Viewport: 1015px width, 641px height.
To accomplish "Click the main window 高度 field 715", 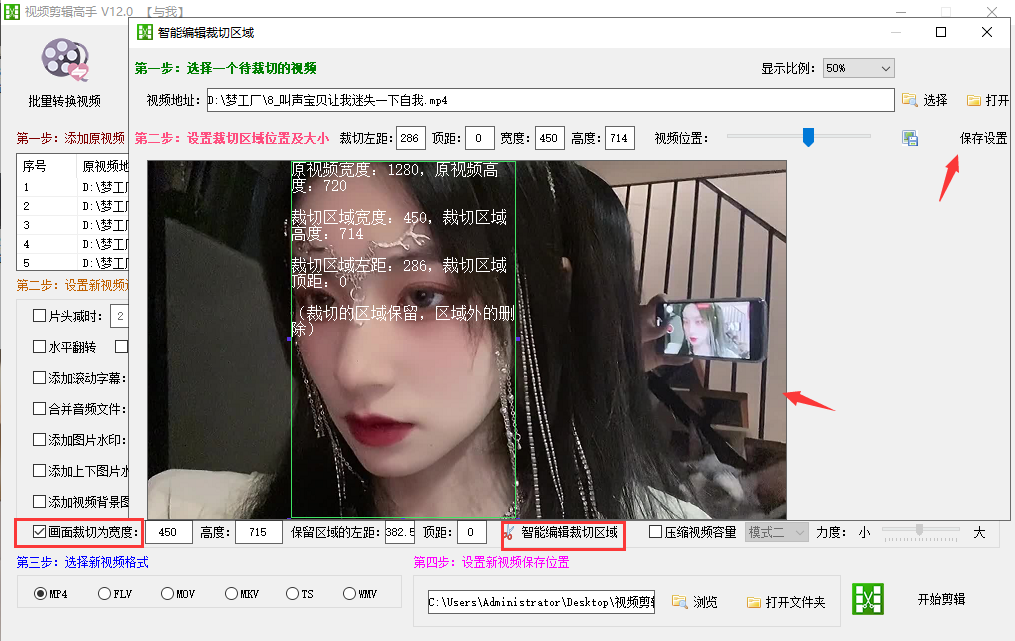I will pyautogui.click(x=259, y=532).
